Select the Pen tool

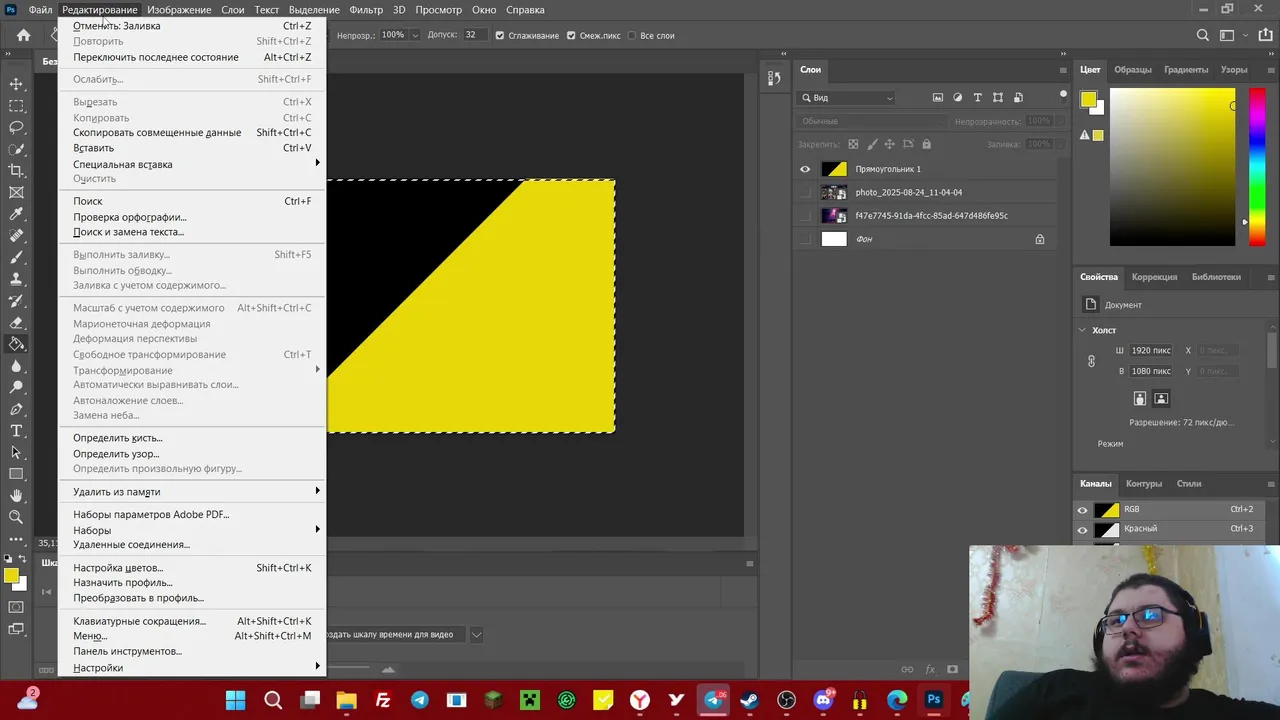(x=16, y=409)
